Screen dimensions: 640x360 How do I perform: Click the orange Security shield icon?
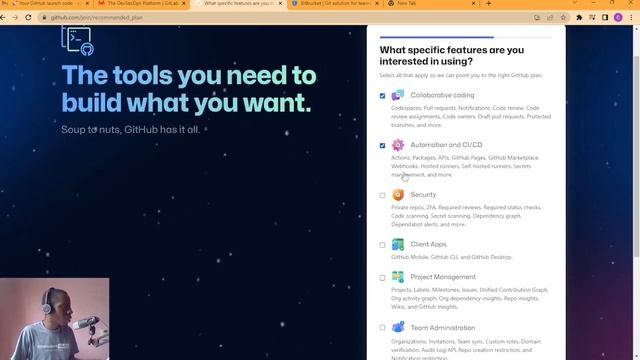pos(398,195)
